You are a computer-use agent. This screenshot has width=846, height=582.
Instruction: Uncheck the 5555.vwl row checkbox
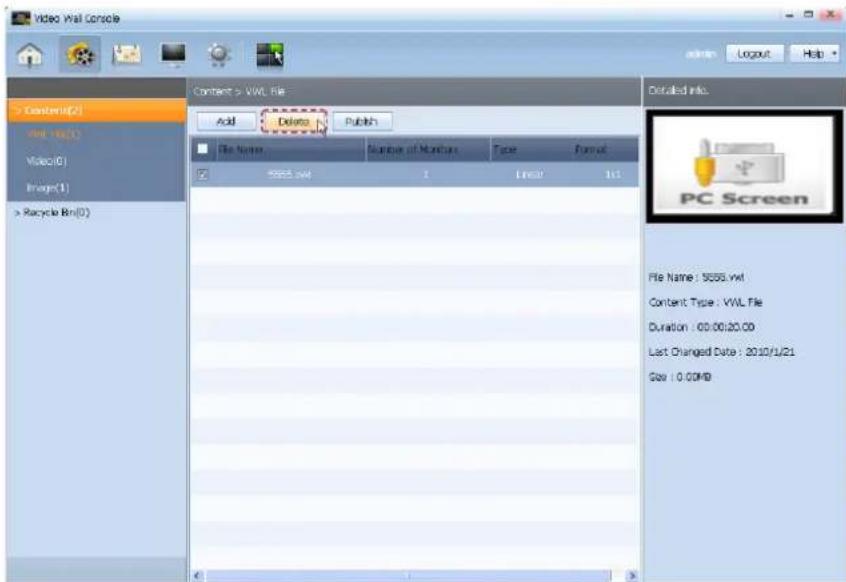(202, 174)
